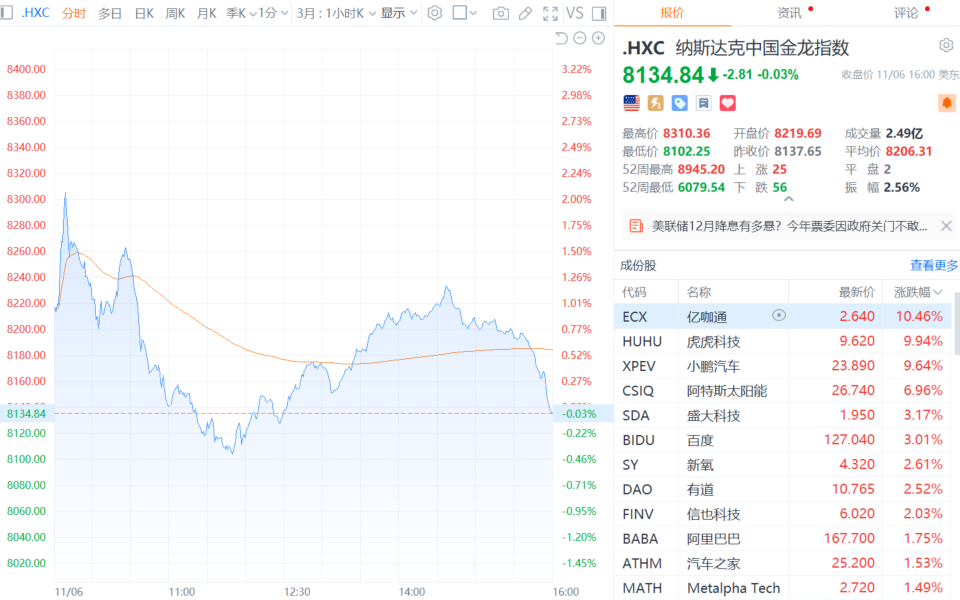
Task: Open the 1分 minute interval dropdown
Action: point(273,13)
